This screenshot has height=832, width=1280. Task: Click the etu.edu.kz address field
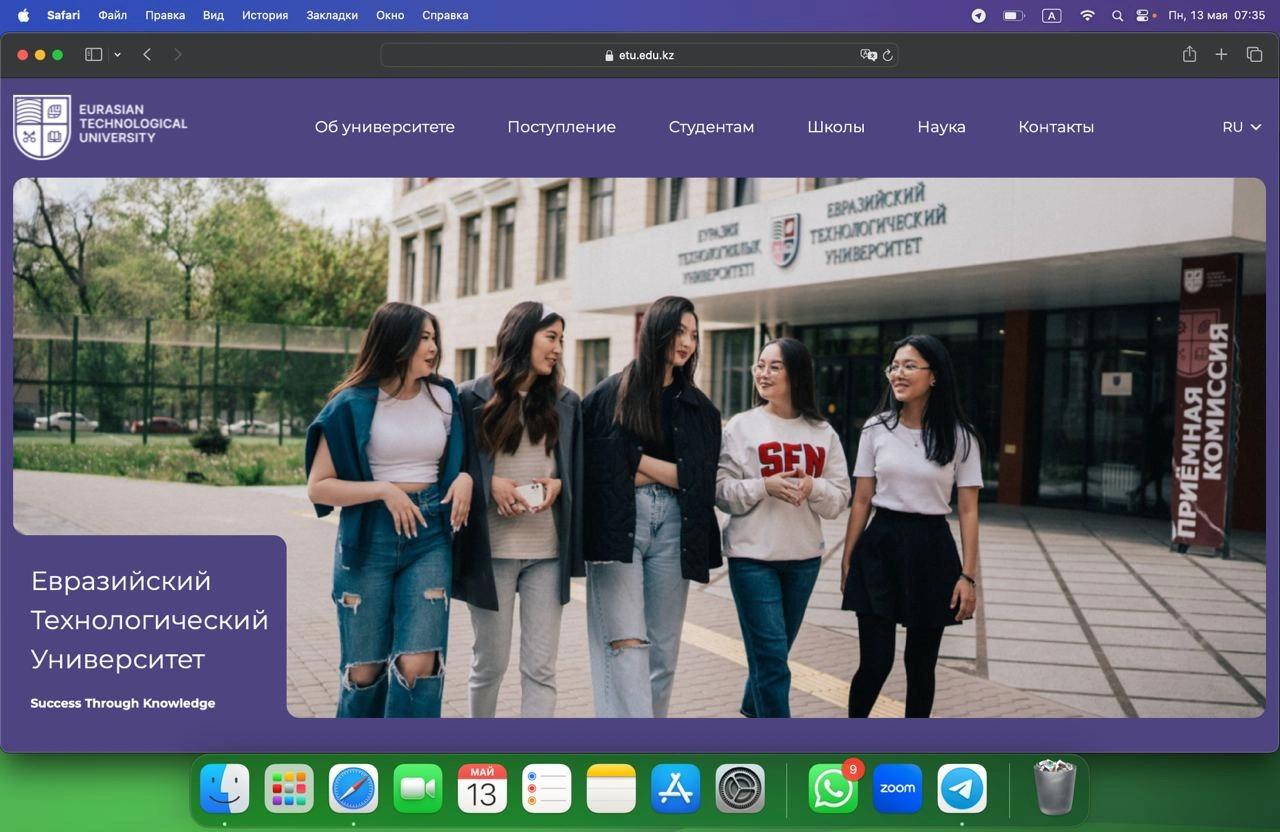tap(639, 55)
